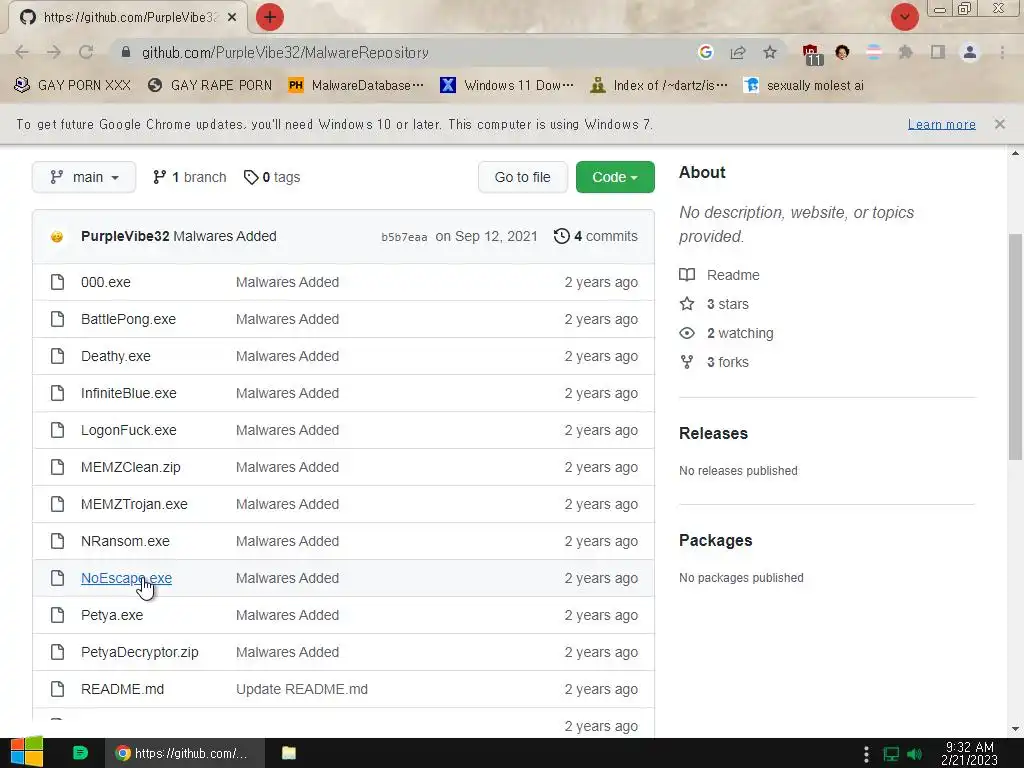Open InfiniteBlue.exe file link

coord(129,393)
